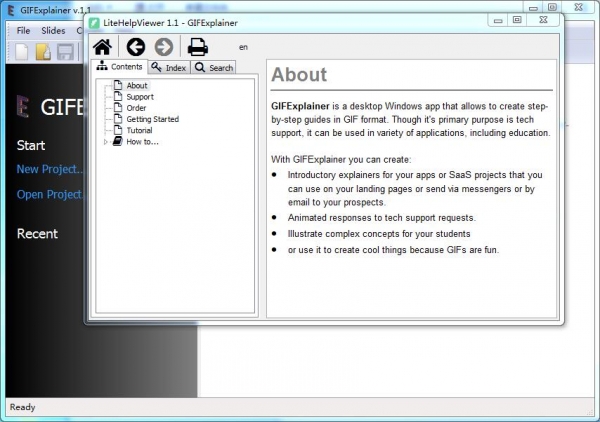The height and width of the screenshot is (422, 600).
Task: Click the New Project link
Action: pos(49,169)
